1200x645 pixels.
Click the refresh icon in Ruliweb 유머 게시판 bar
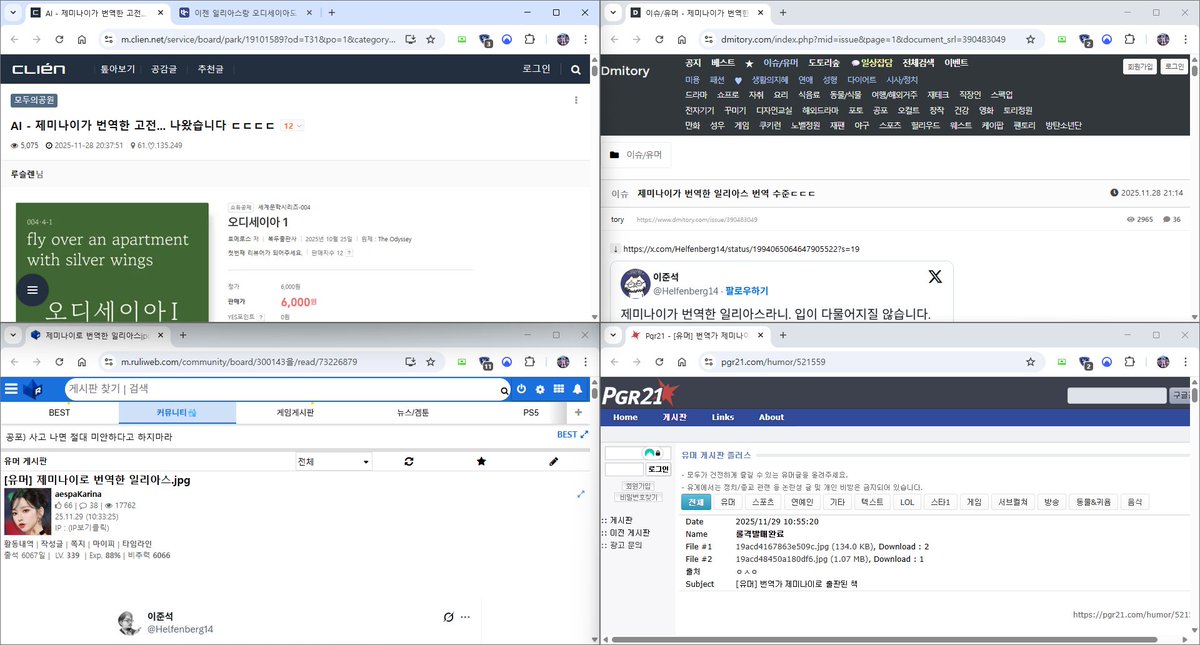409,462
